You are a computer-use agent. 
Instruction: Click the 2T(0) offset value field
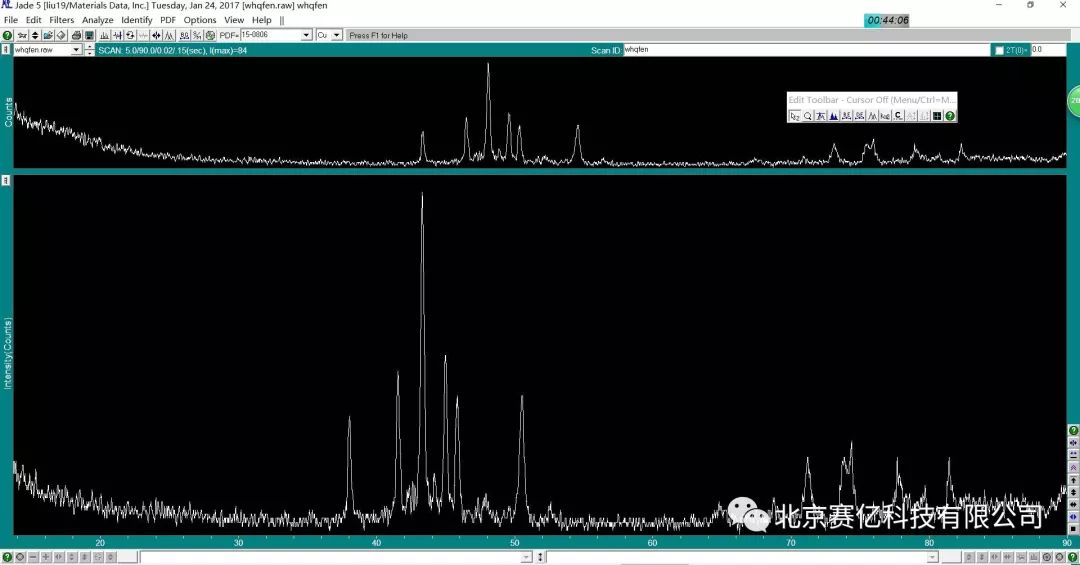1048,50
